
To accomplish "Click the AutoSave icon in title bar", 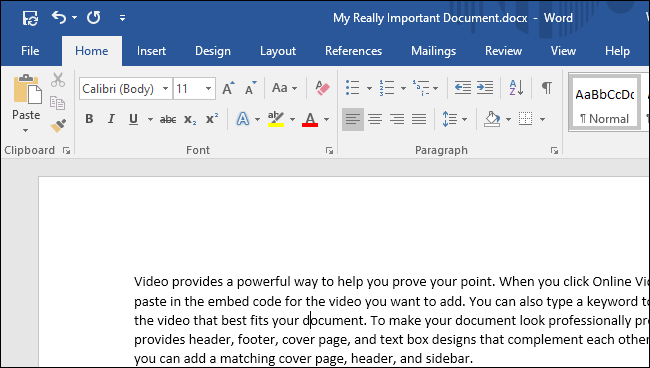I will [x=30, y=18].
